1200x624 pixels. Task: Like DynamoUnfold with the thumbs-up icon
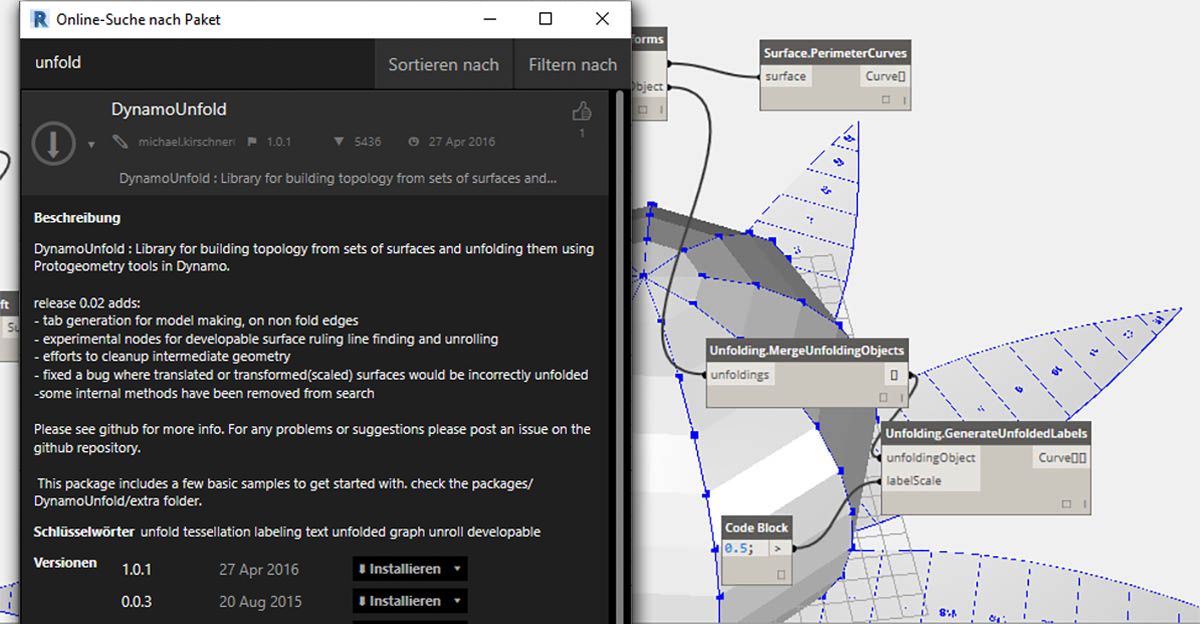(581, 111)
